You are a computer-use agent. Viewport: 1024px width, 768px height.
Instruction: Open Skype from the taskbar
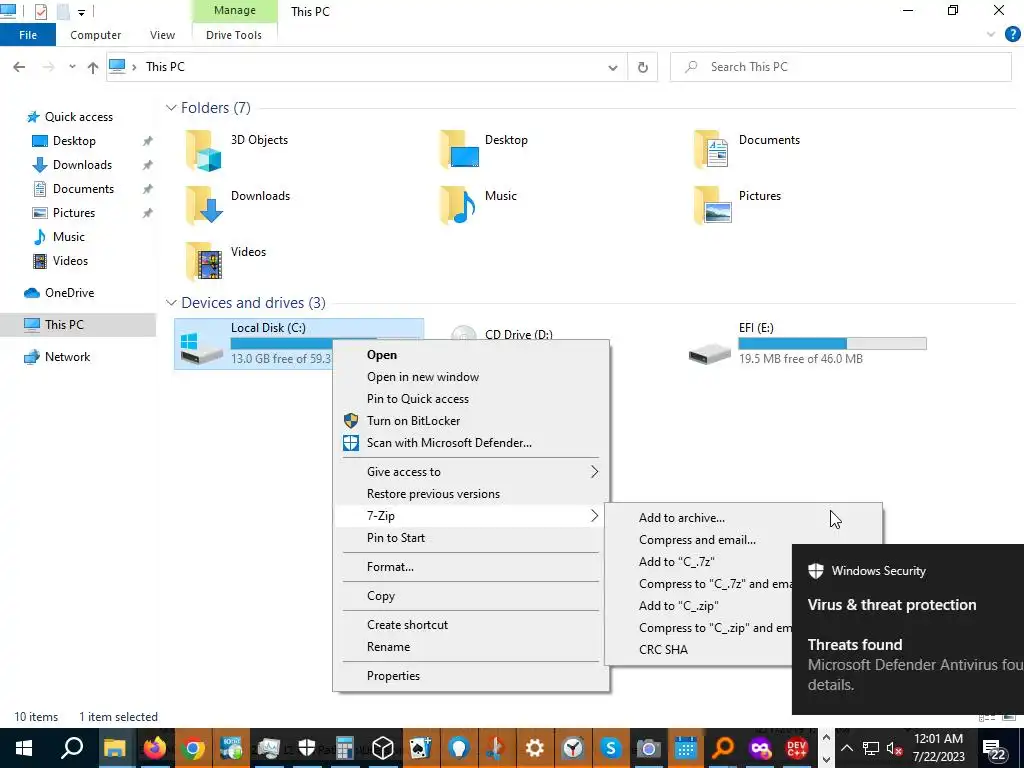(611, 748)
